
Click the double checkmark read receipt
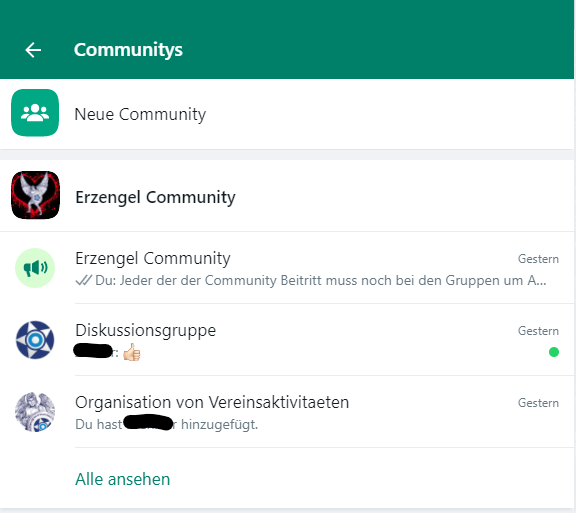(83, 280)
